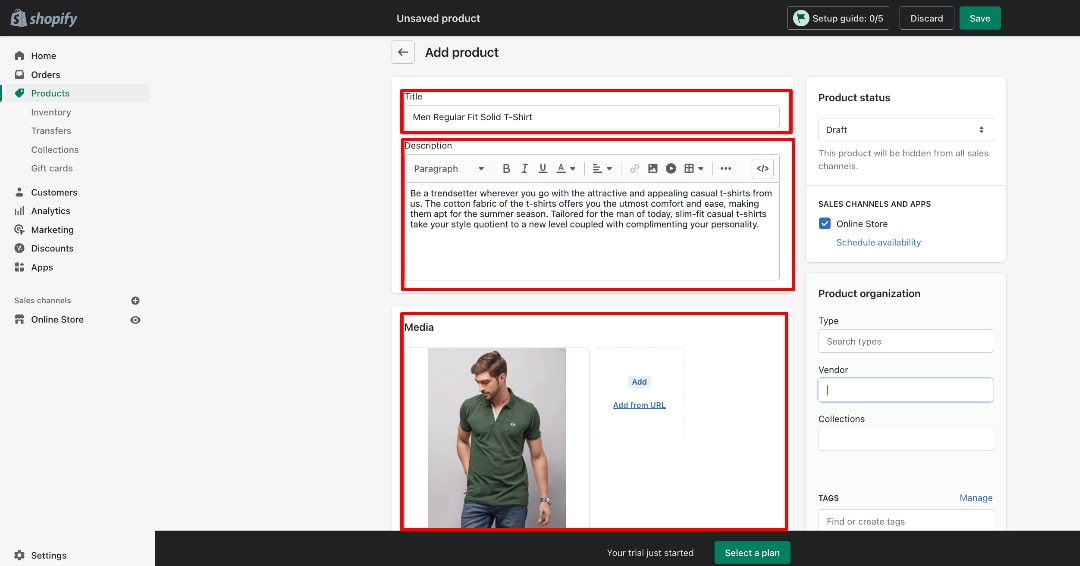Click the Save button

coord(979,19)
